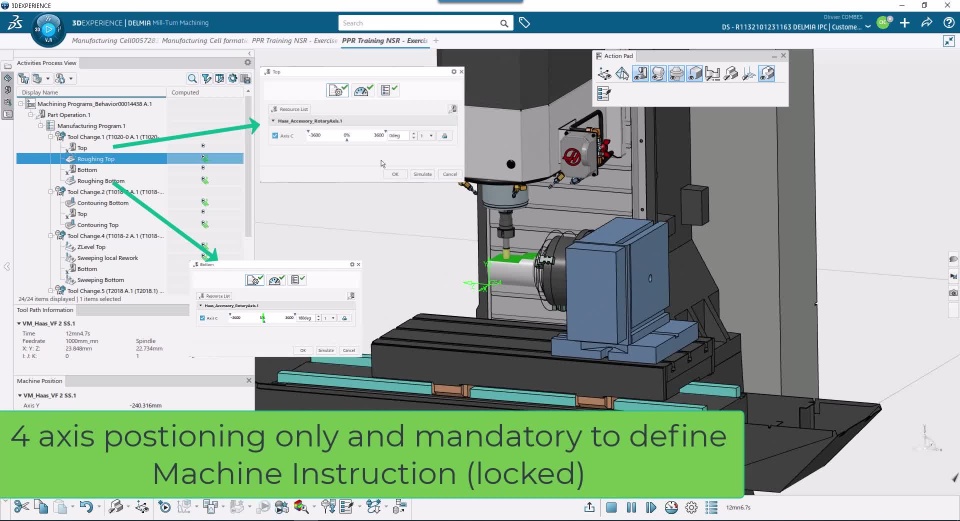This screenshot has height=521, width=960.
Task: Click the gear icon in Activities view toolbar
Action: coord(233,78)
